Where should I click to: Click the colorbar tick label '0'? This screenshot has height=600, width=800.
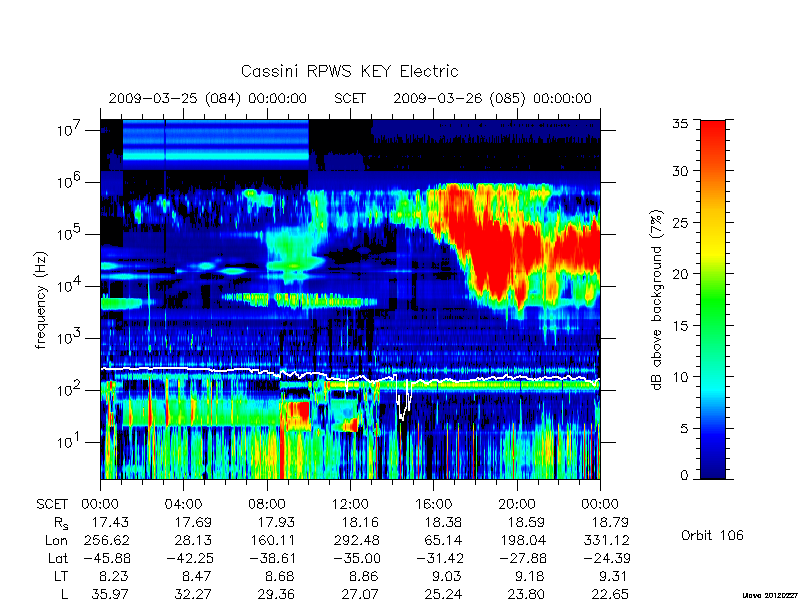coord(684,475)
